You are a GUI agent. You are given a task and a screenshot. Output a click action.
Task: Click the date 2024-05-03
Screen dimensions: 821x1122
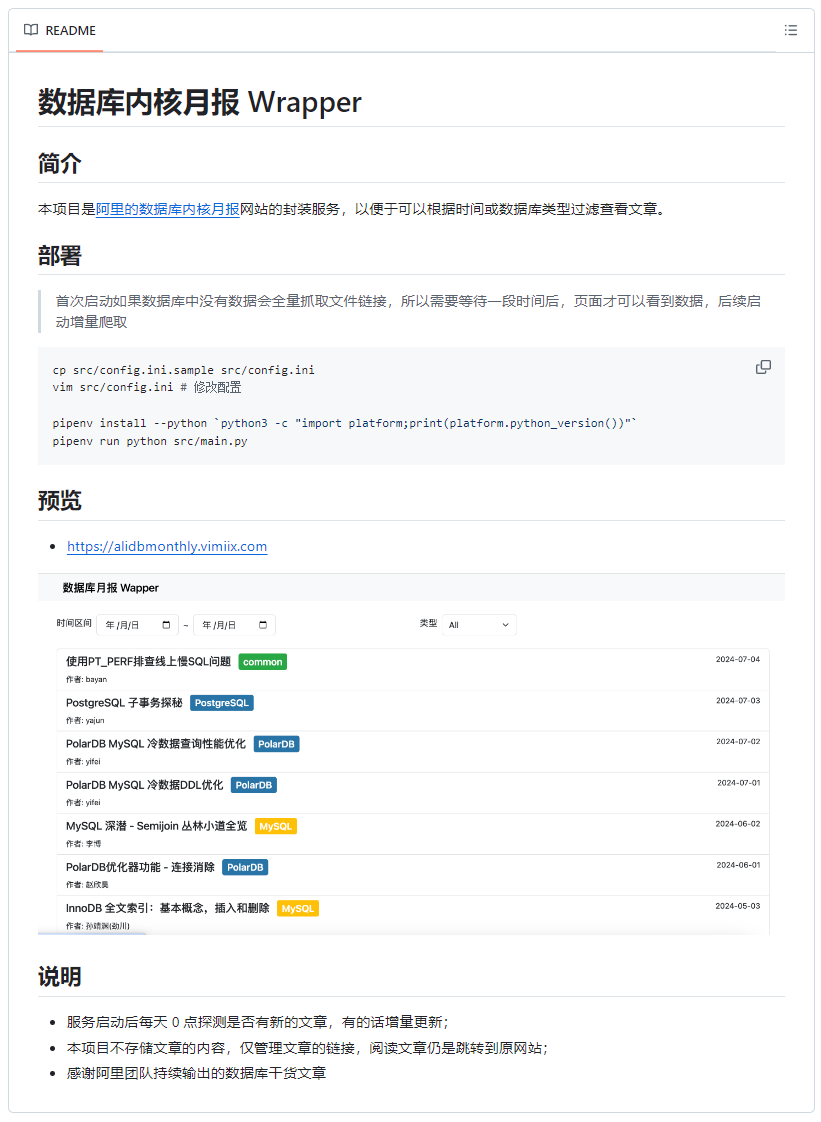pyautogui.click(x=738, y=906)
